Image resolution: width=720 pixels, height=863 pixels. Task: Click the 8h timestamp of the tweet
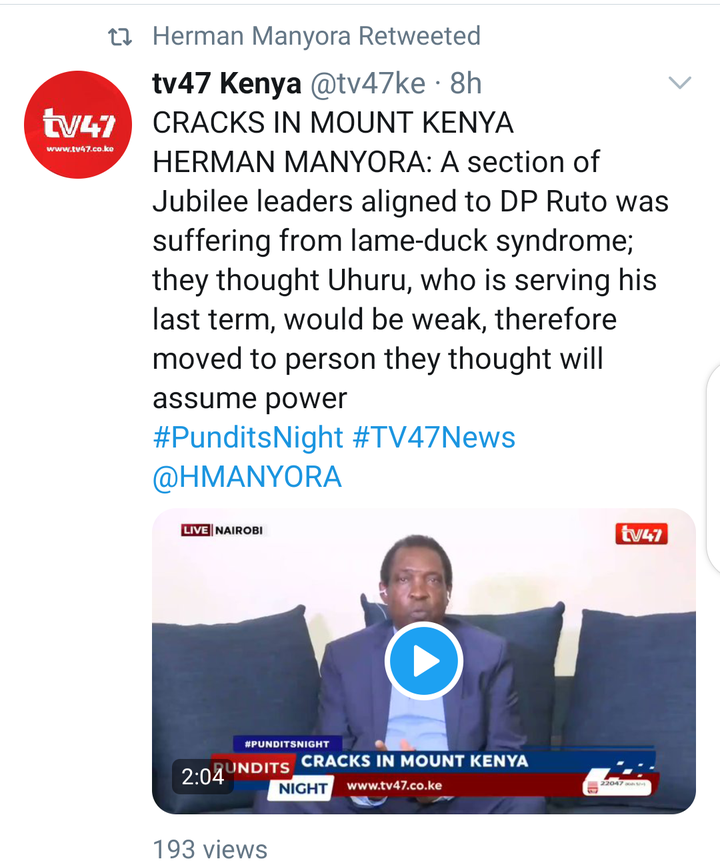coord(466,84)
